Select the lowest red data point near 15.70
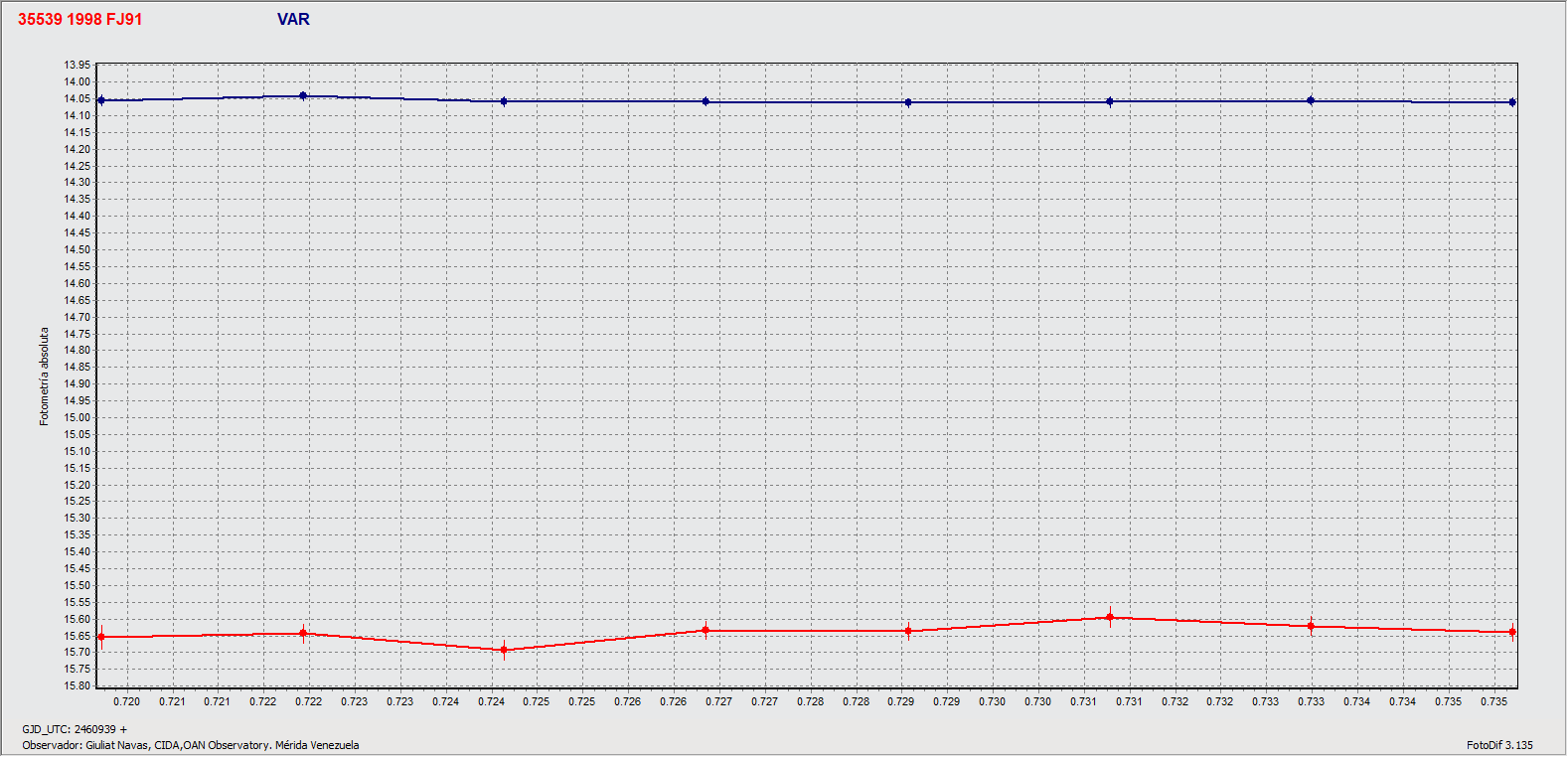This screenshot has width=1568, height=757. point(504,650)
